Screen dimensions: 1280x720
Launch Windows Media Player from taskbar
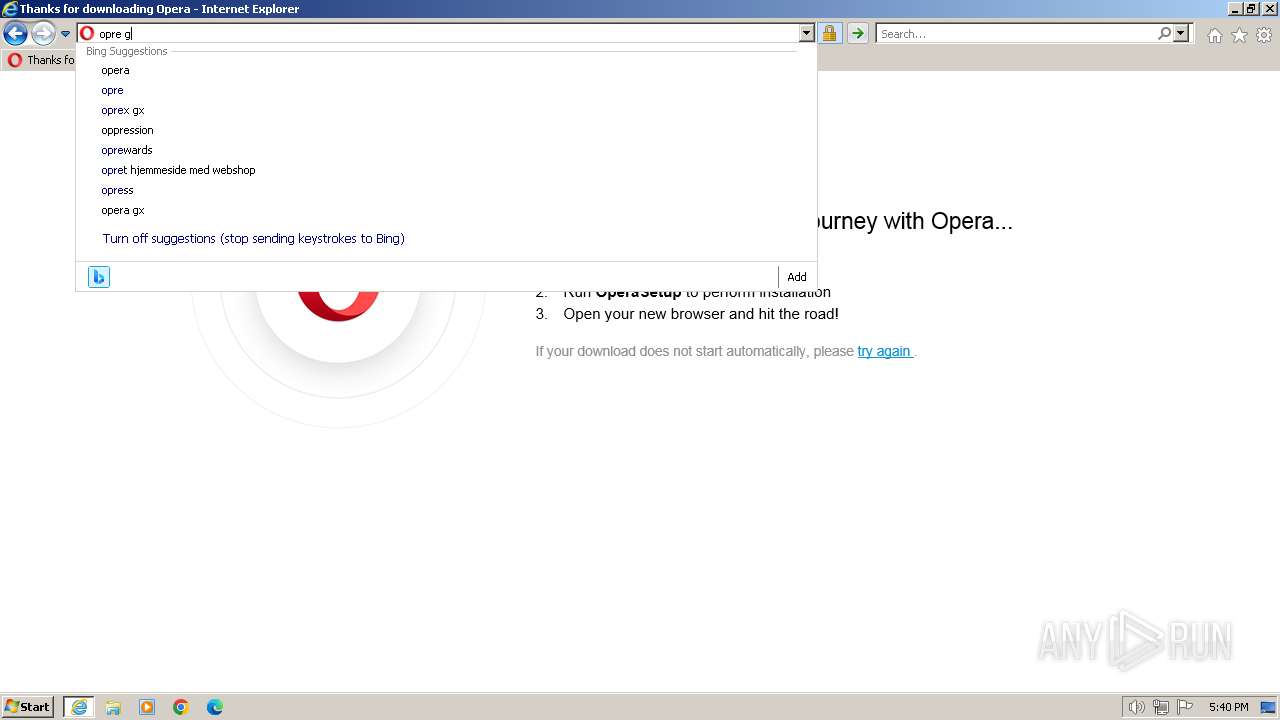point(147,707)
